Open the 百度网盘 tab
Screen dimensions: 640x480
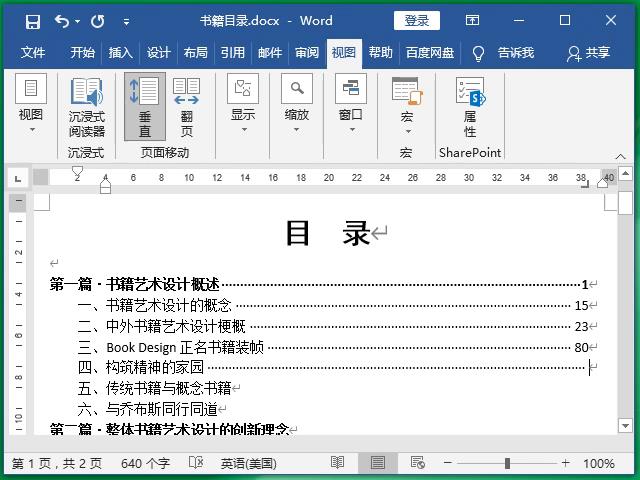[x=430, y=53]
